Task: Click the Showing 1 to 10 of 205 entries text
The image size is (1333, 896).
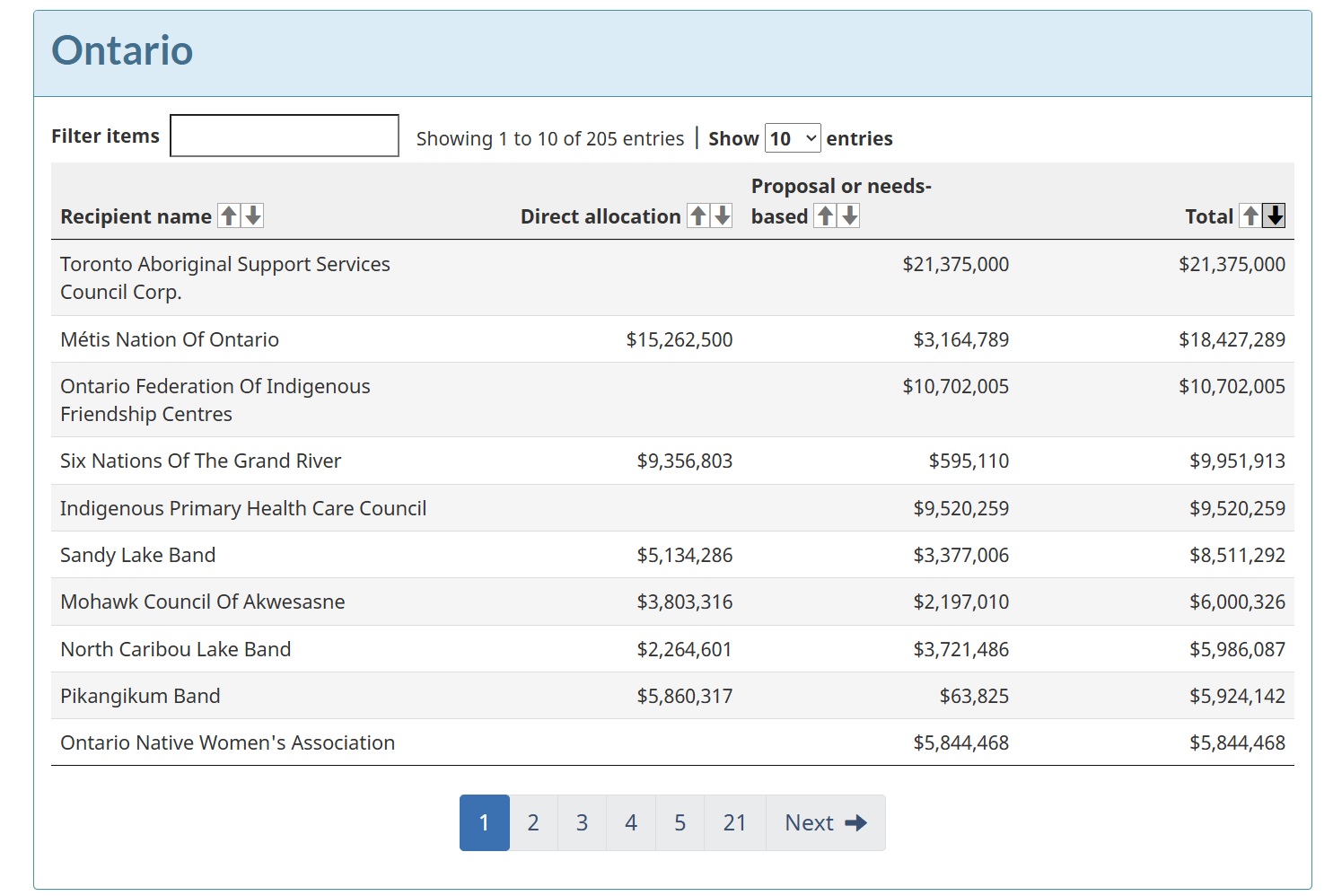Action: (550, 139)
